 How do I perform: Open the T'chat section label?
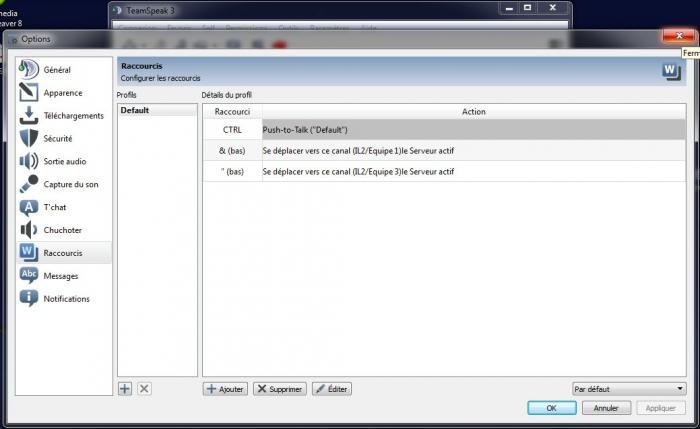click(x=55, y=208)
